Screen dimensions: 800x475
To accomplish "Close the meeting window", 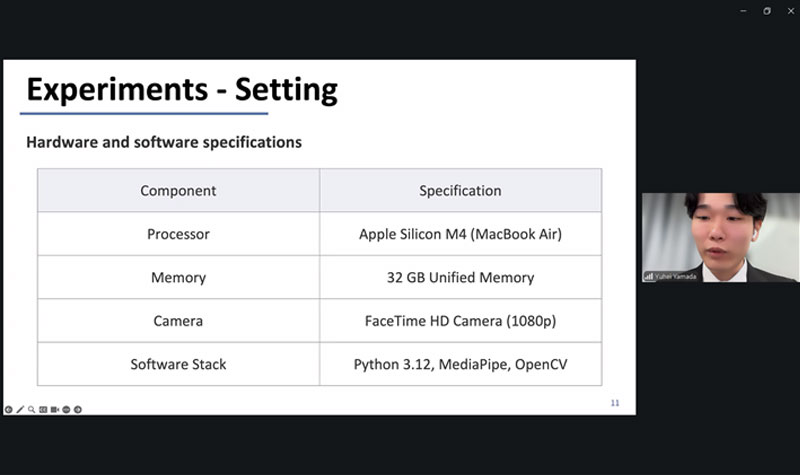I will [x=789, y=11].
